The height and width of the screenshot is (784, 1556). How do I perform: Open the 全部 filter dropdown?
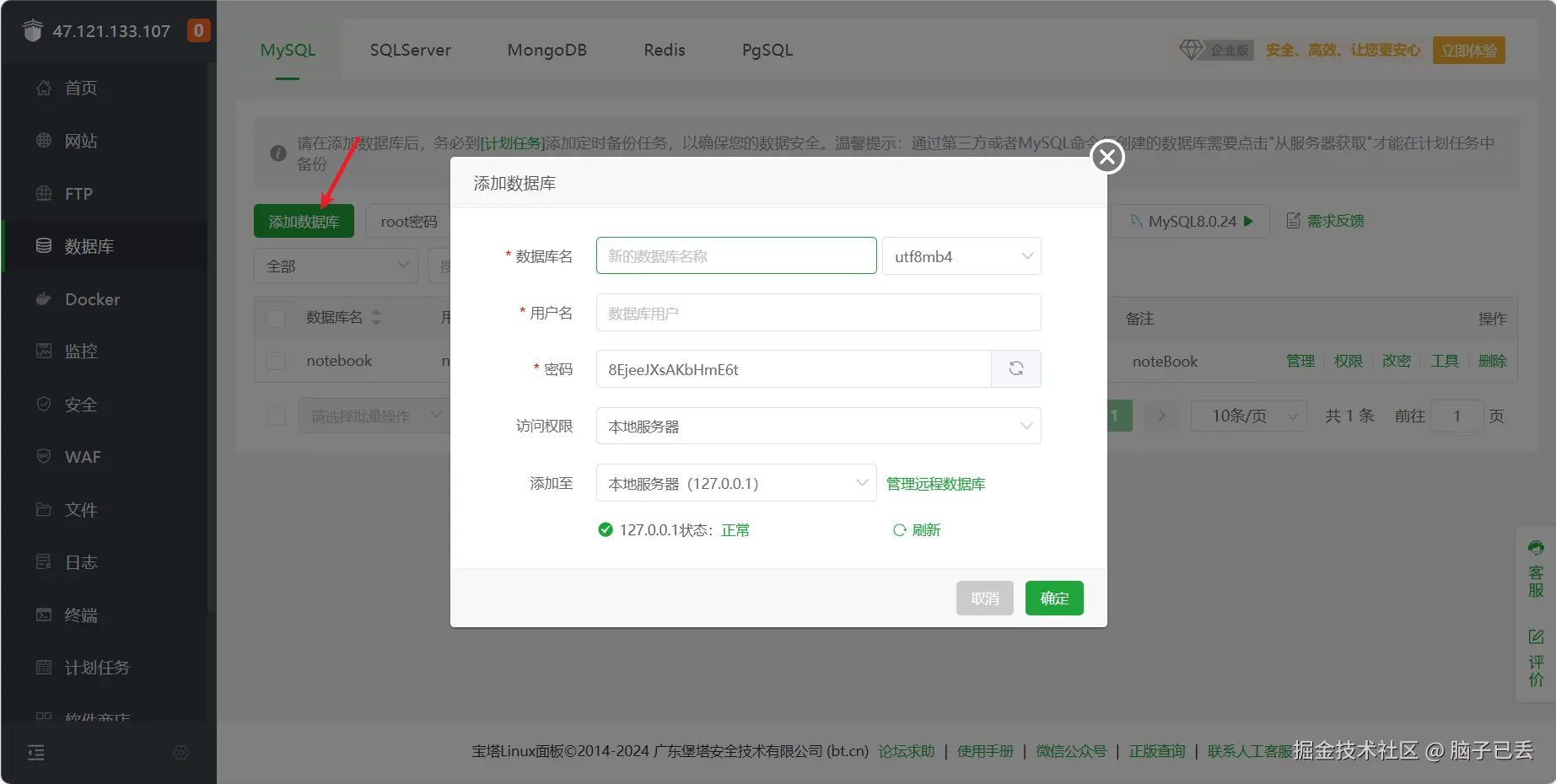(x=337, y=266)
